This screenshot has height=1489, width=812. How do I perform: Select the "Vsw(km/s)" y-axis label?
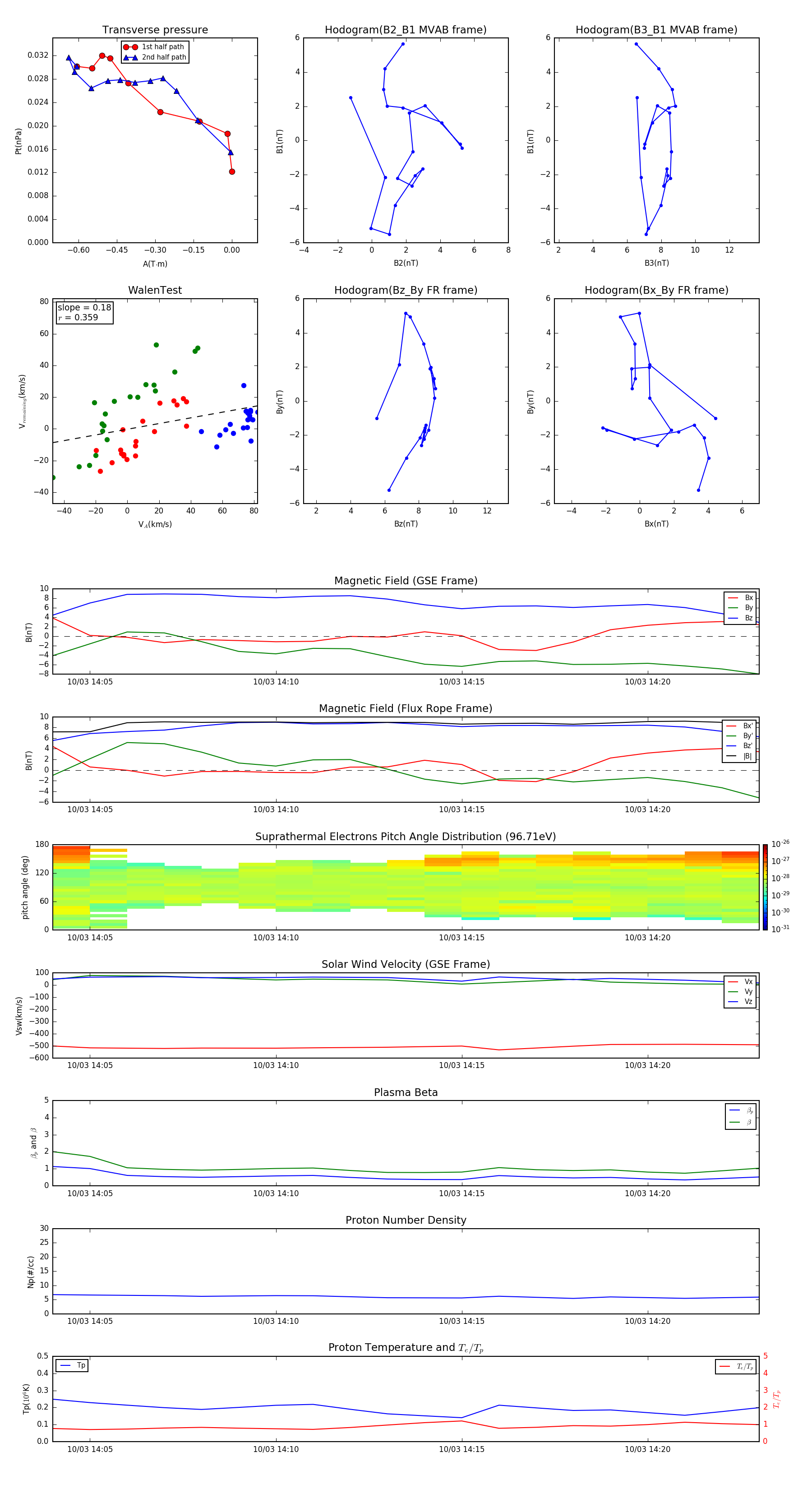point(18,1016)
